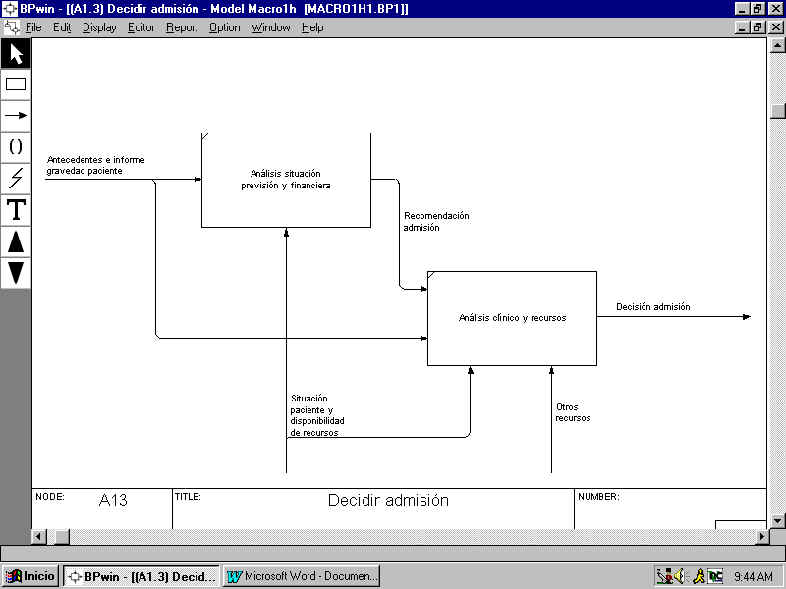Click the horizontal scrollbar left arrow
Image resolution: width=786 pixels, height=589 pixels.
click(x=39, y=536)
